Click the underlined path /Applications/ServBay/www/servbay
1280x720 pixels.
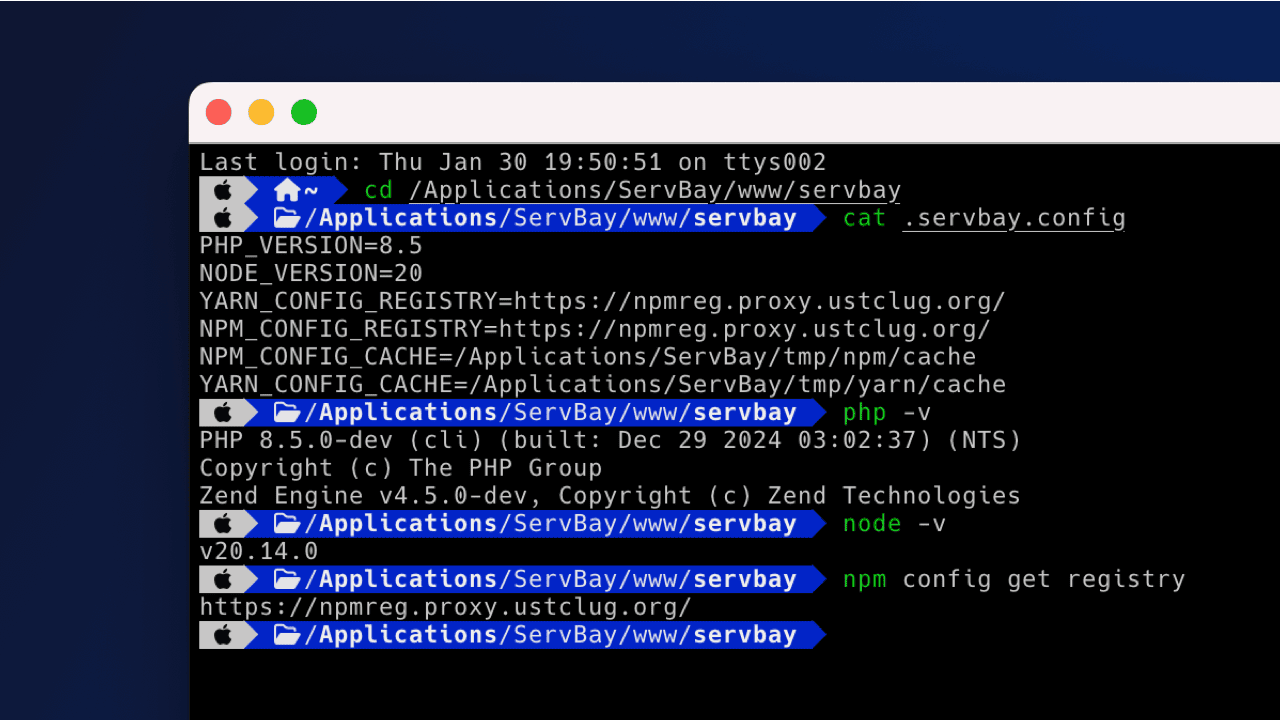655,190
